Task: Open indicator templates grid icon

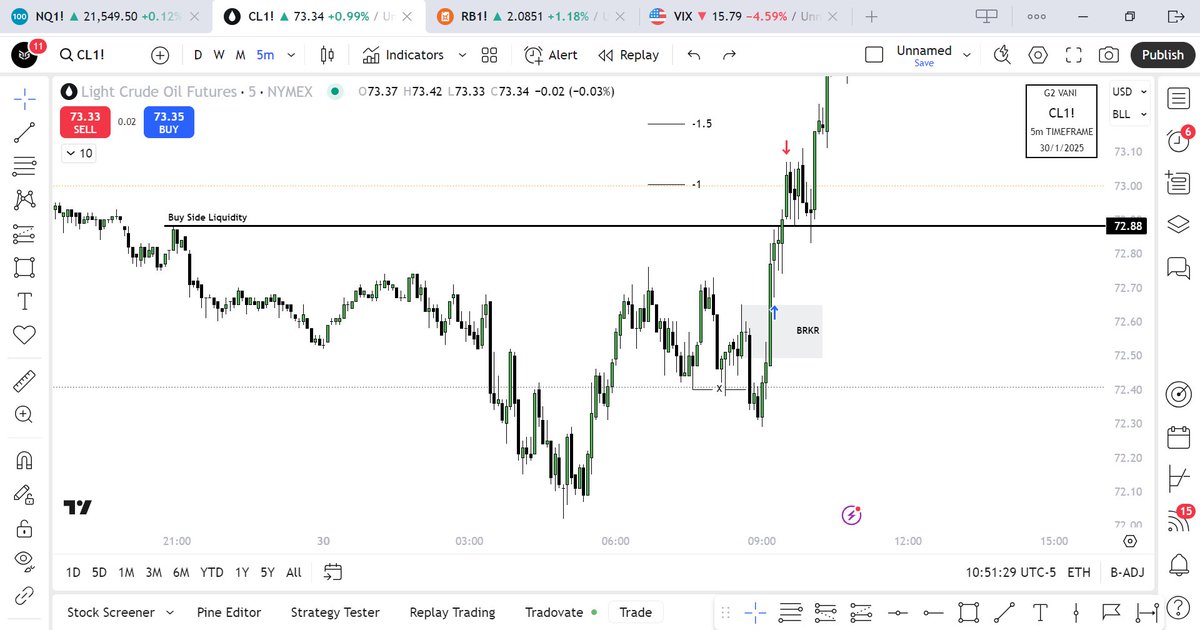Action: 489,55
